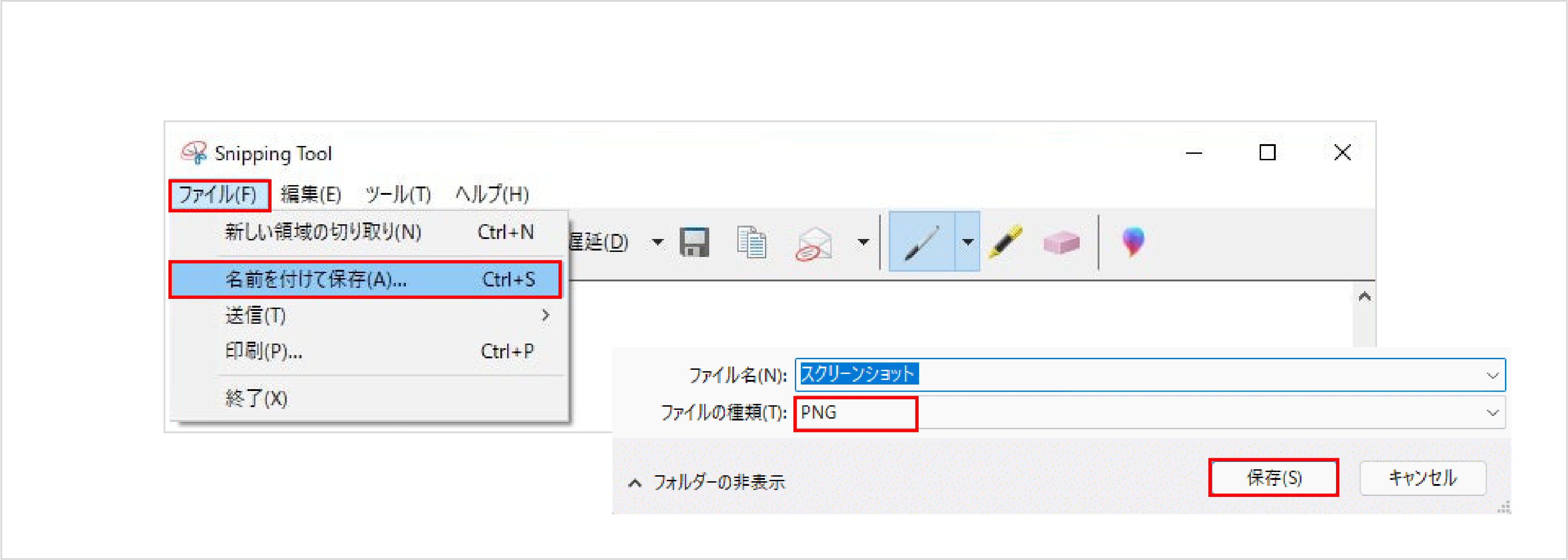This screenshot has width=1568, height=560.
Task: Expand the ファイル名(N) combo box arrow
Action: [x=1493, y=375]
